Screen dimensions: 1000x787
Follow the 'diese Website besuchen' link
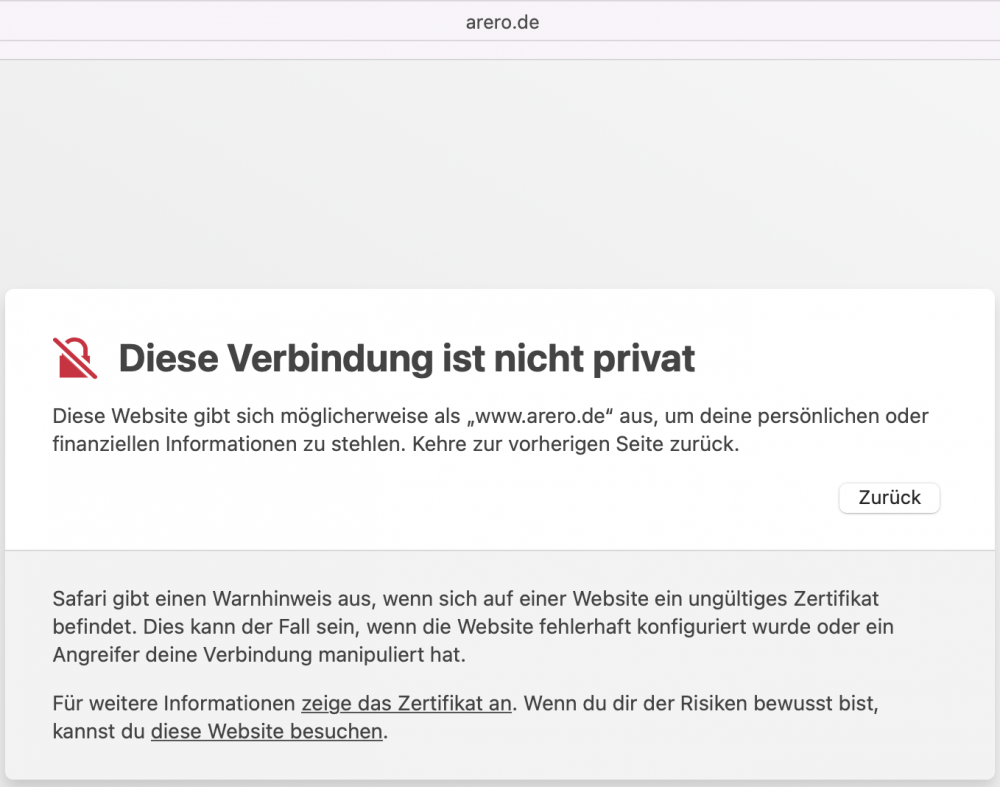click(267, 732)
